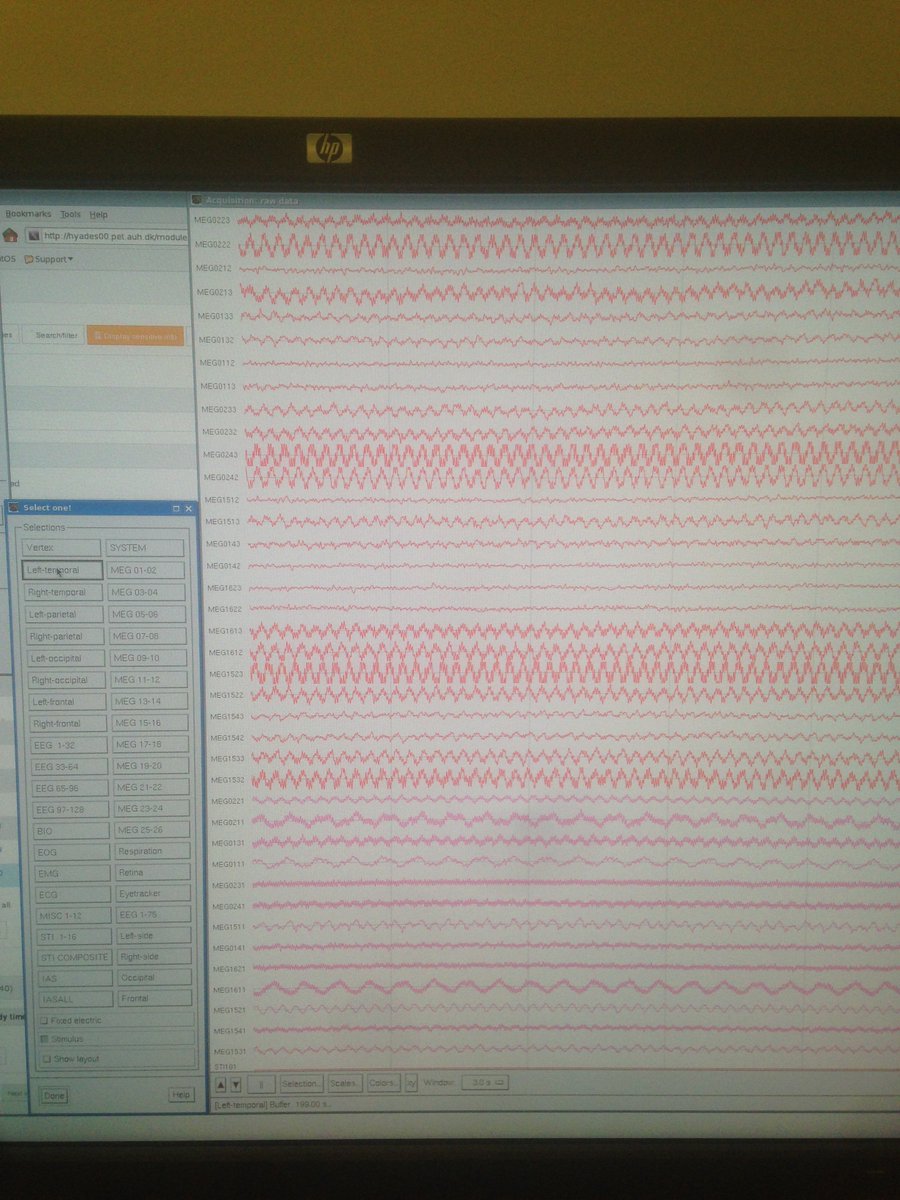Screen dimensions: 900x1200
Task: Select the Vertex channel selection
Action: (62, 548)
